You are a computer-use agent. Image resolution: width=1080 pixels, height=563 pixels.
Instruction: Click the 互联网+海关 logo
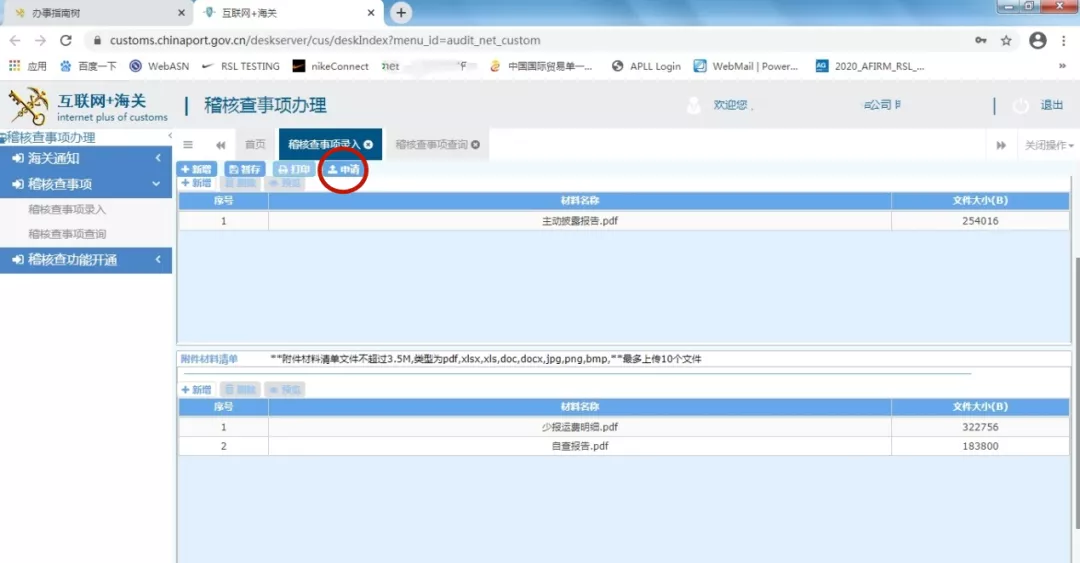click(x=87, y=107)
